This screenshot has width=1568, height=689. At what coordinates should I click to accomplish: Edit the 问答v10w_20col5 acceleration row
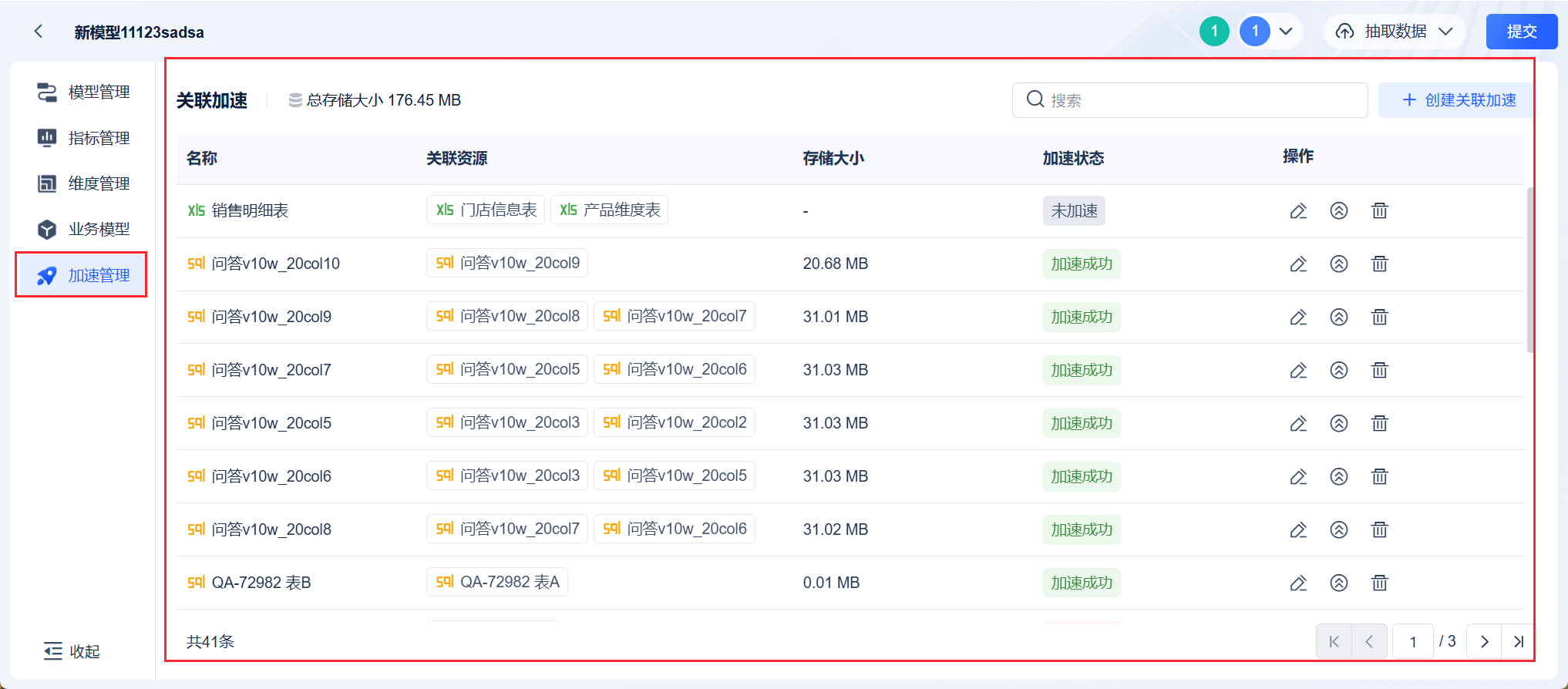[1298, 424]
